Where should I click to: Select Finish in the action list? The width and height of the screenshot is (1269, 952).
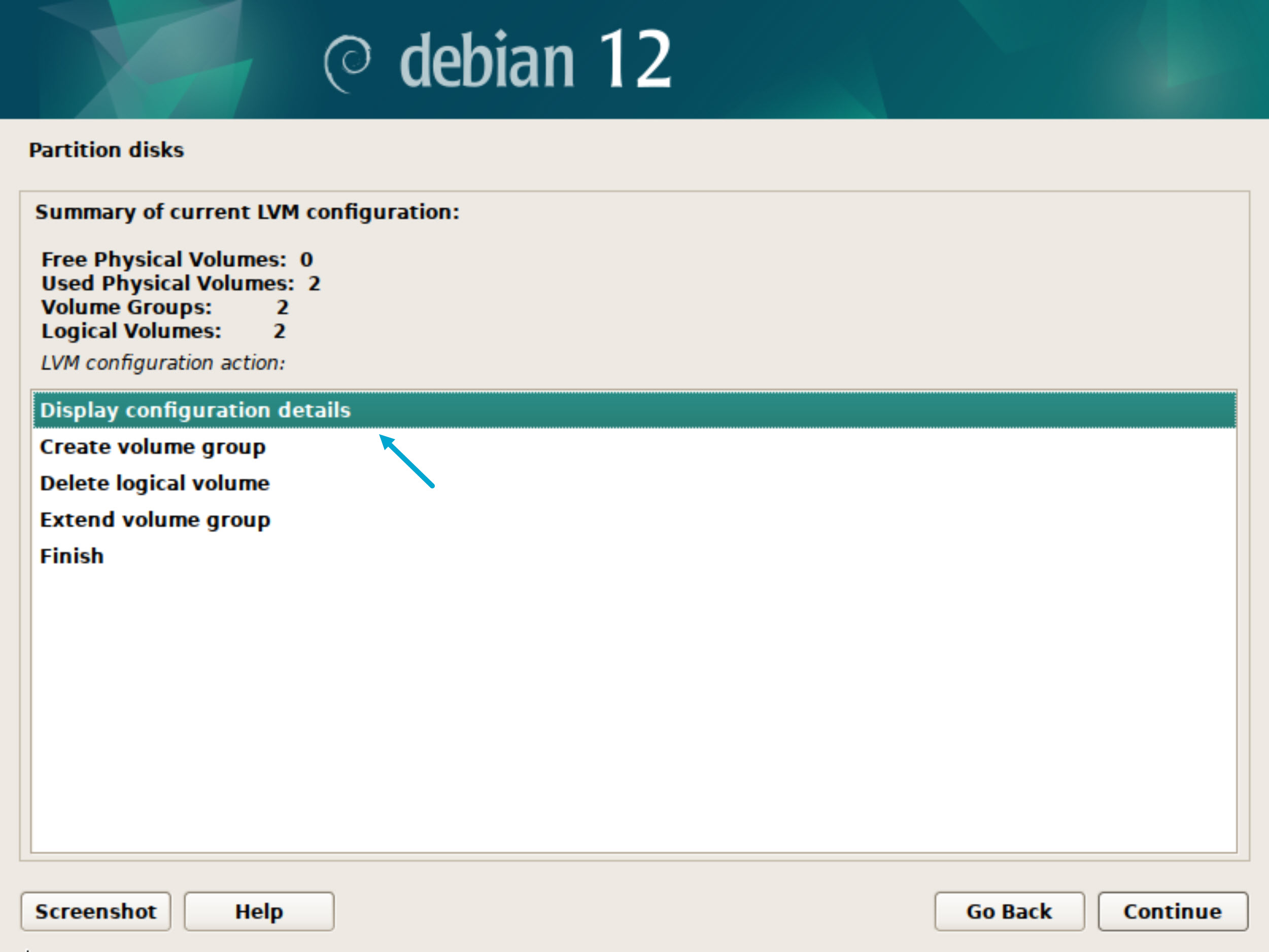72,556
